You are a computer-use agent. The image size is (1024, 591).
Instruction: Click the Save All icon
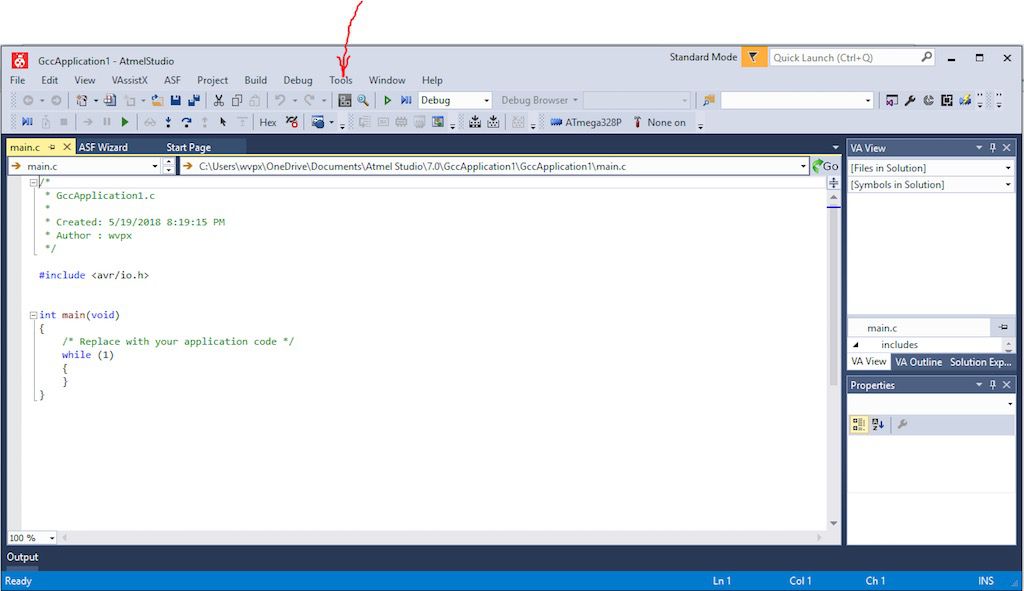(194, 101)
